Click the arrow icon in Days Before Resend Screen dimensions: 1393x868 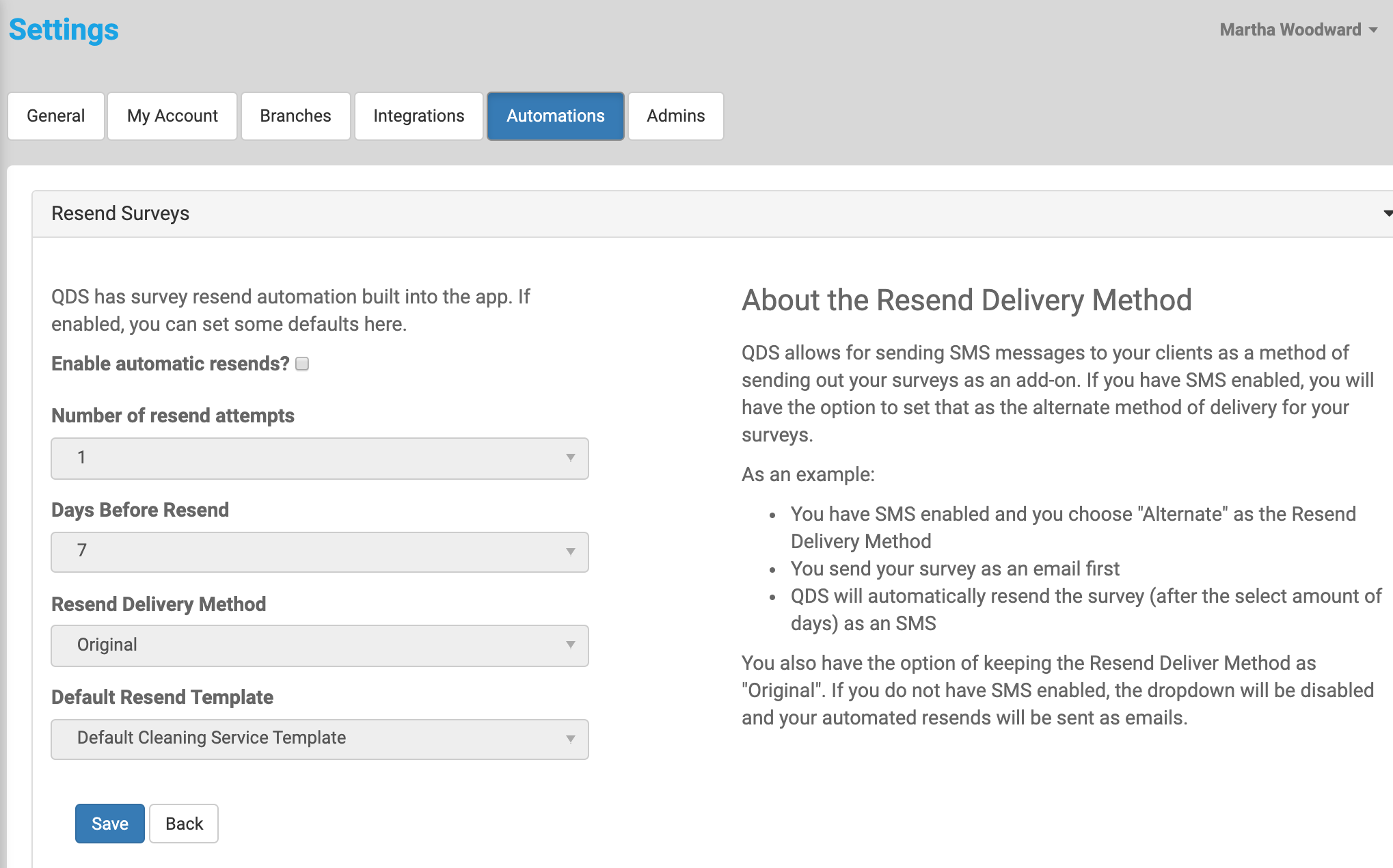pyautogui.click(x=570, y=552)
